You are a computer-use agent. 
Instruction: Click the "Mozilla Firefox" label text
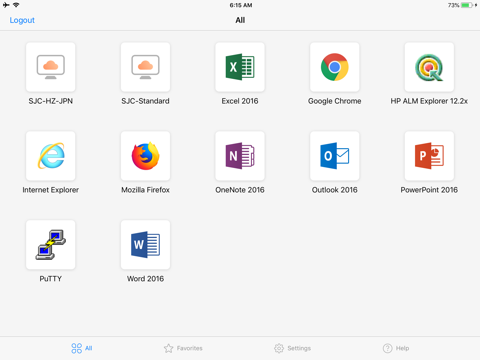145,190
